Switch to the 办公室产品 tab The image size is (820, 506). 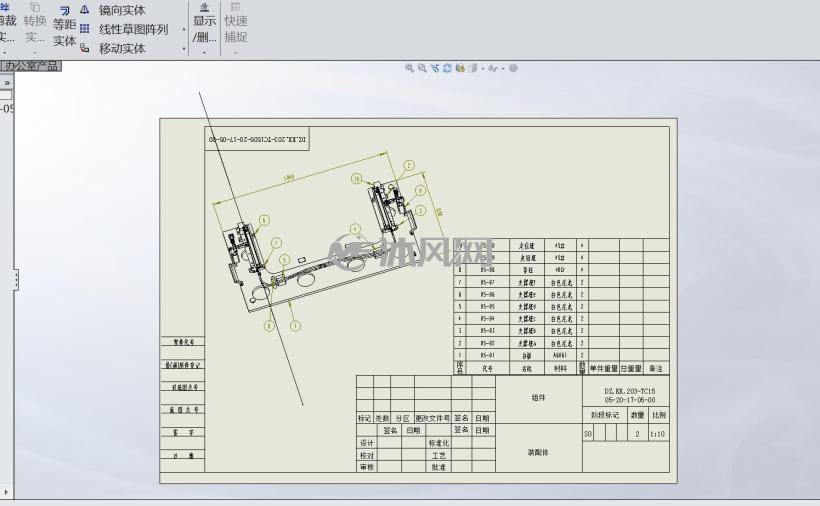click(31, 66)
